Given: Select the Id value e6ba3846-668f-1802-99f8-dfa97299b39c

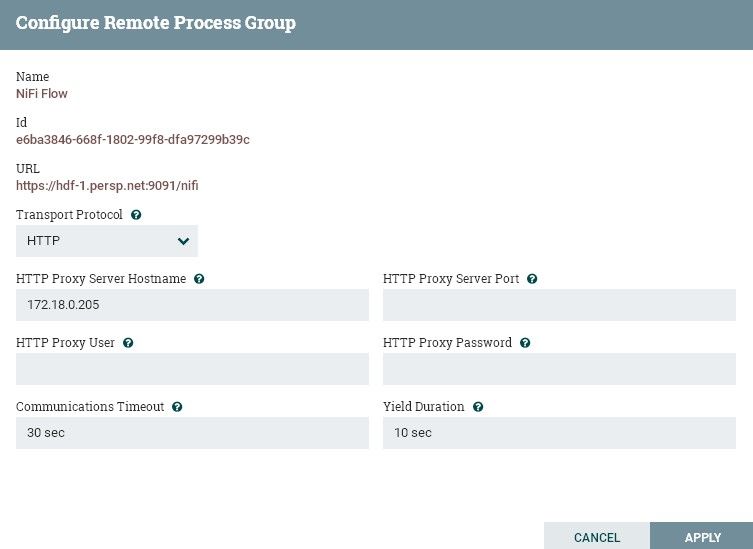Looking at the screenshot, I should [133, 139].
